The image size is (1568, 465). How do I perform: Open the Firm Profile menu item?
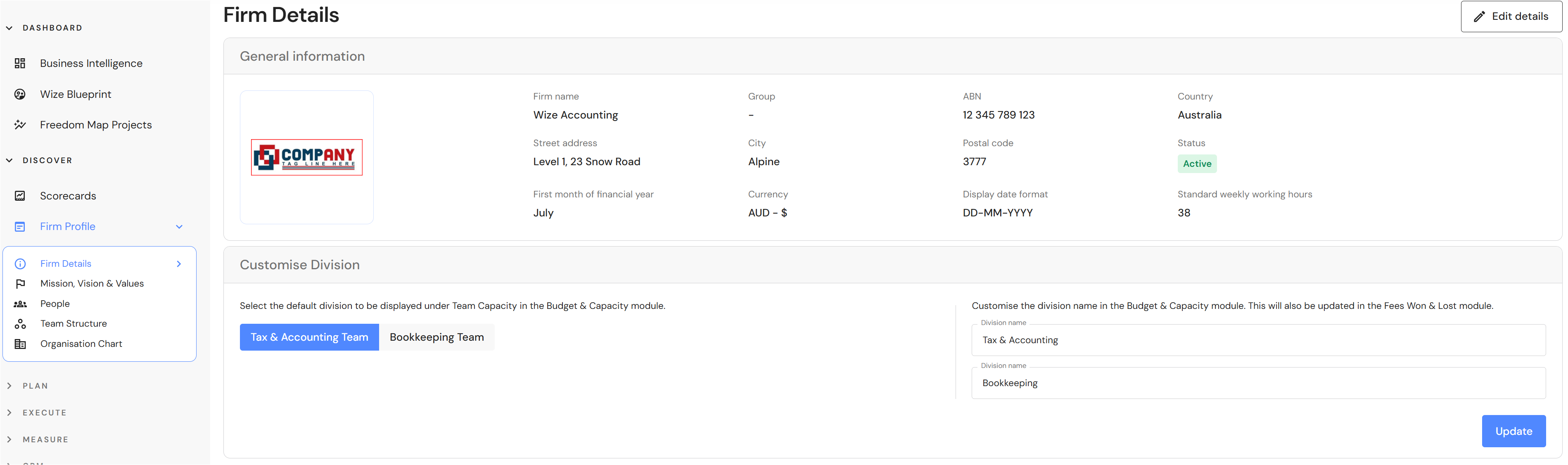(x=68, y=226)
